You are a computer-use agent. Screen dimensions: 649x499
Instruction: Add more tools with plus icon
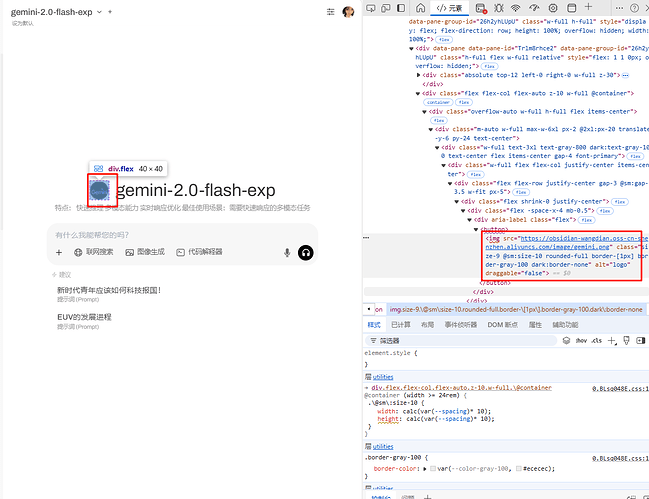coord(588,7)
